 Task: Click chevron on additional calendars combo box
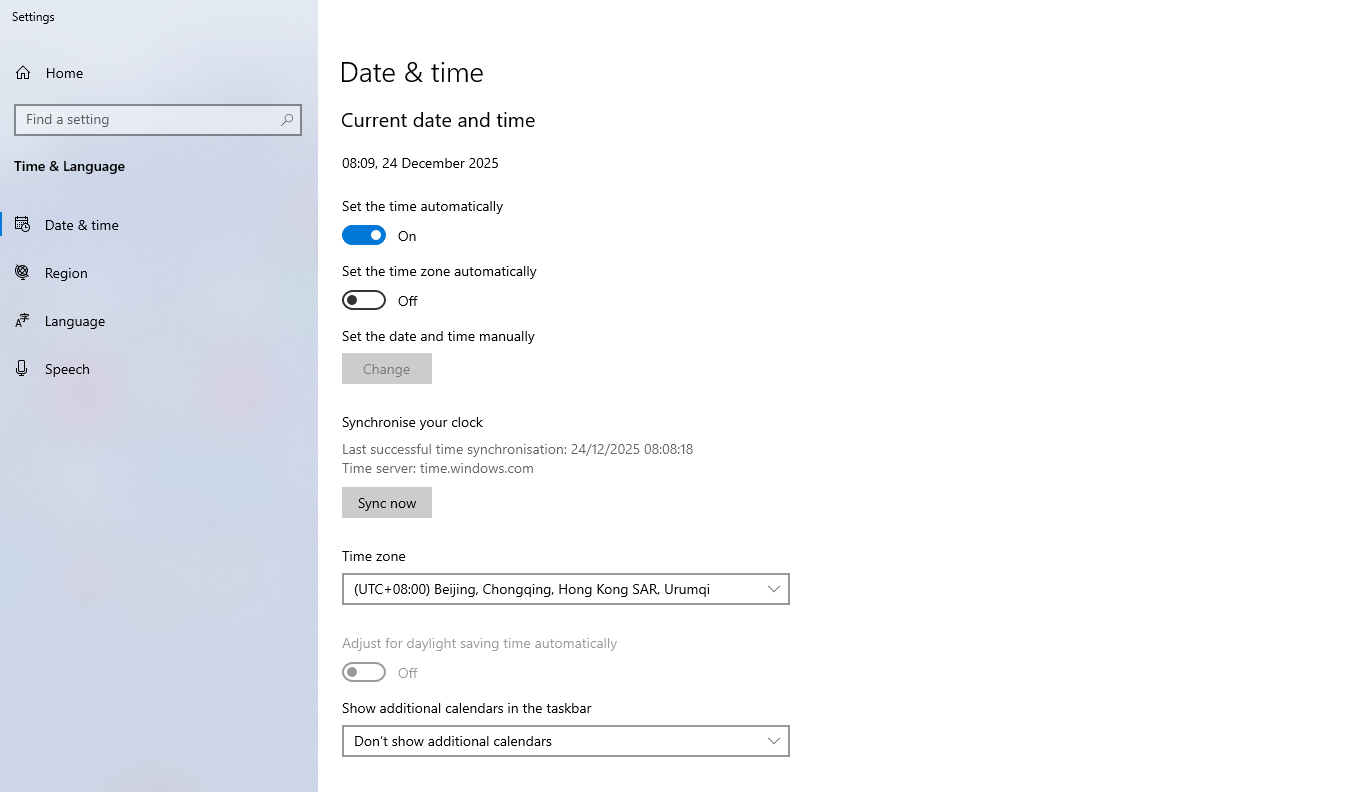pyautogui.click(x=773, y=741)
